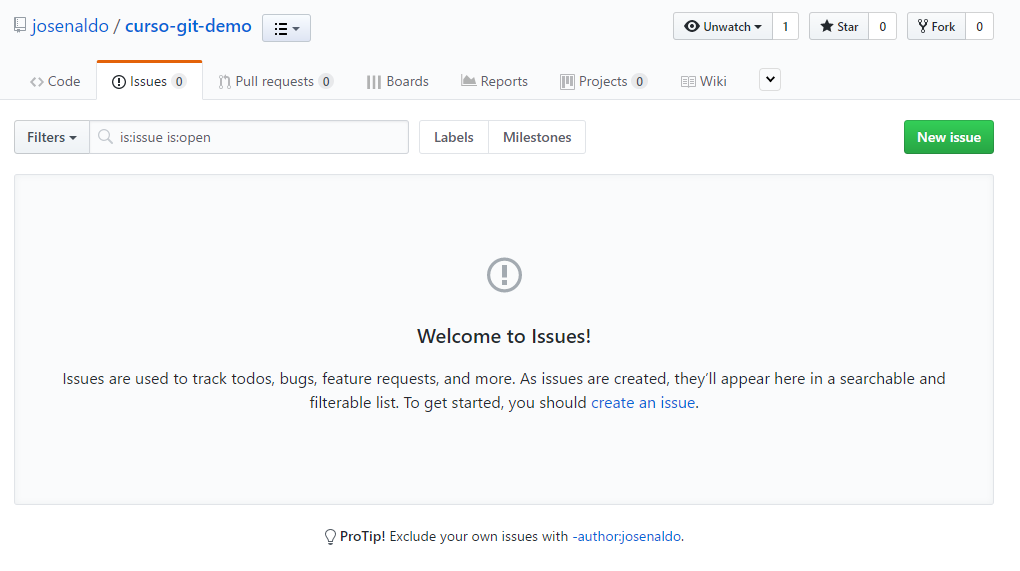Follow the "create an issue" link

643,403
